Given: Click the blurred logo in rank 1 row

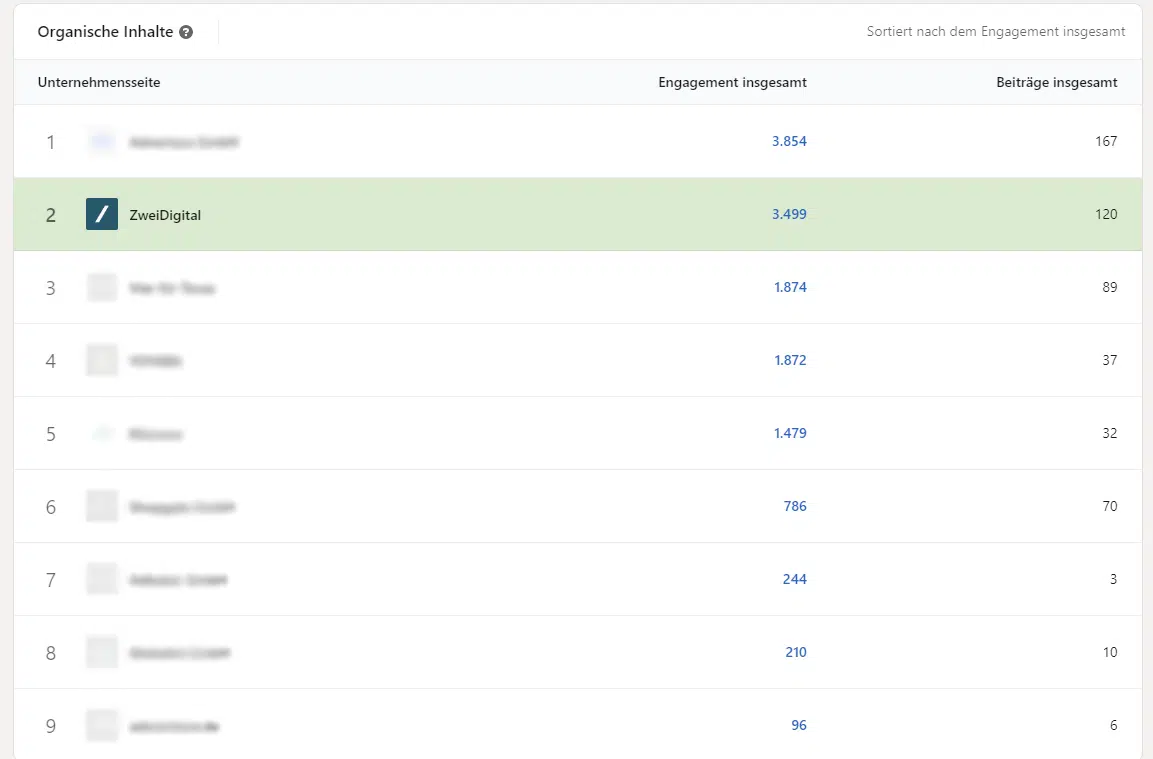Looking at the screenshot, I should 102,142.
